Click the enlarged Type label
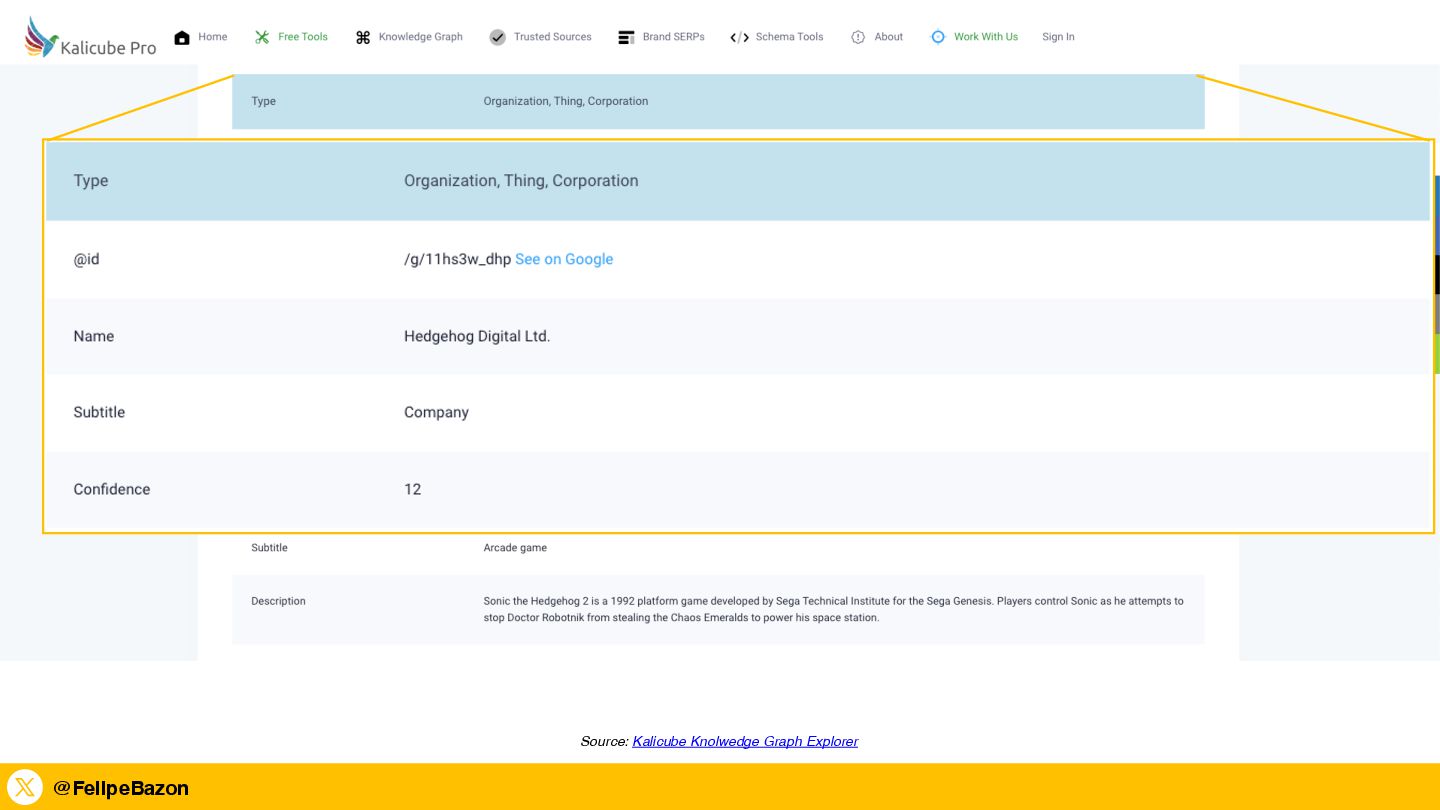 pos(91,181)
